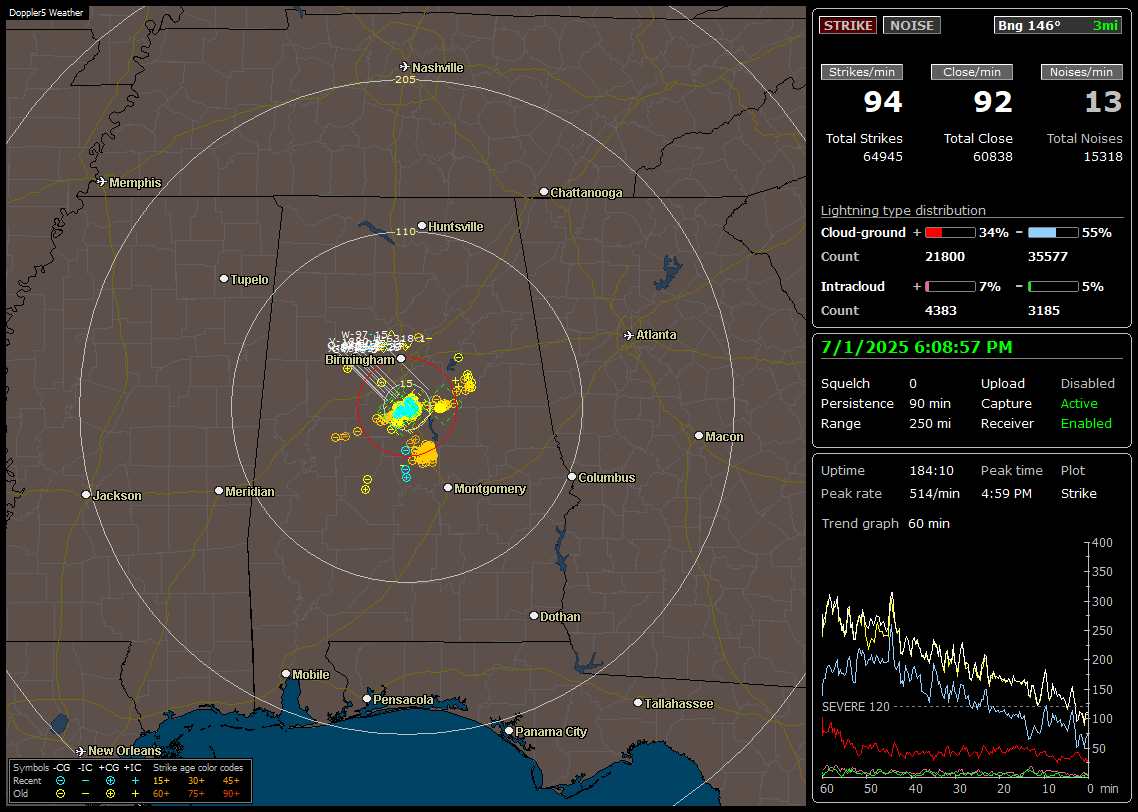Click the Total Noises count 15318
Screen dimensions: 1138x812
pos(1102,156)
